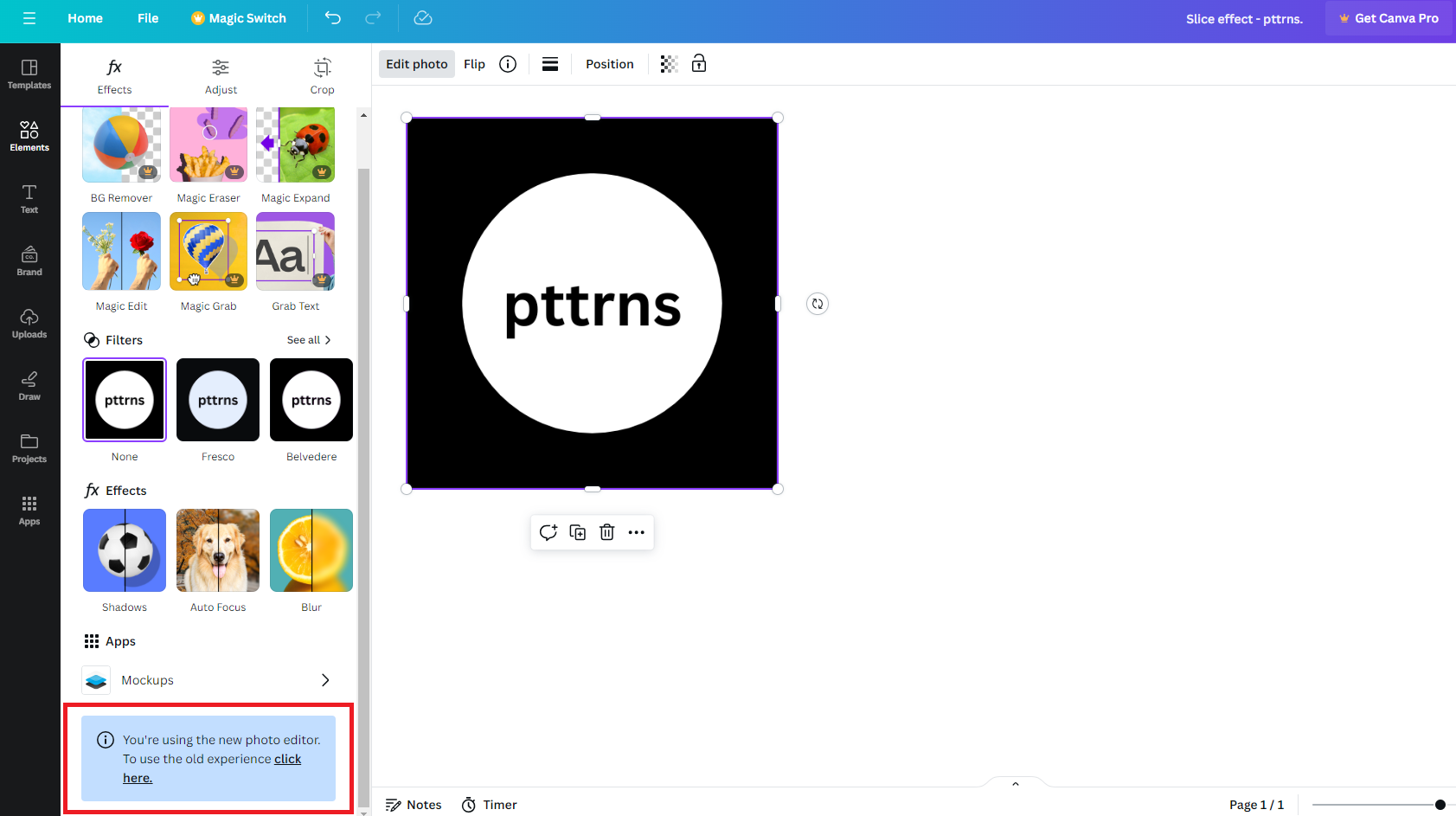Viewport: 1456px width, 816px height.
Task: Open Magic Switch
Action: (239, 18)
